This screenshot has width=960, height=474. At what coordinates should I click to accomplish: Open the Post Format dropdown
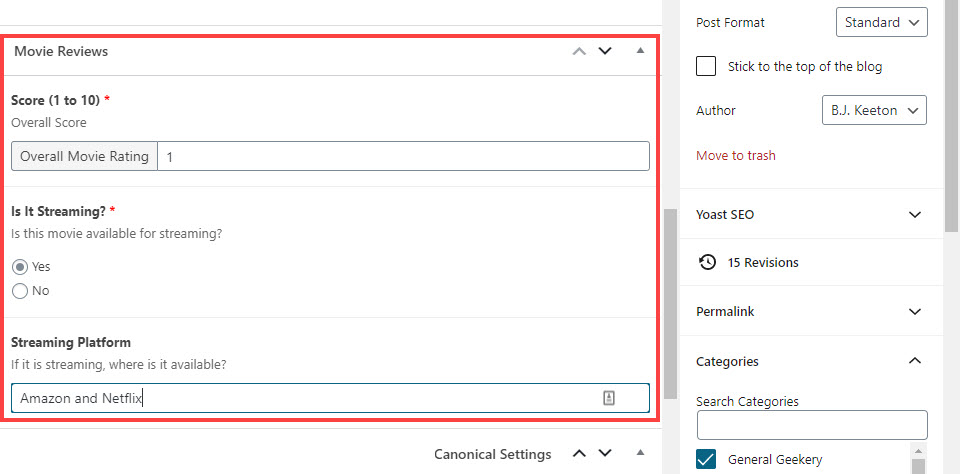pyautogui.click(x=881, y=22)
